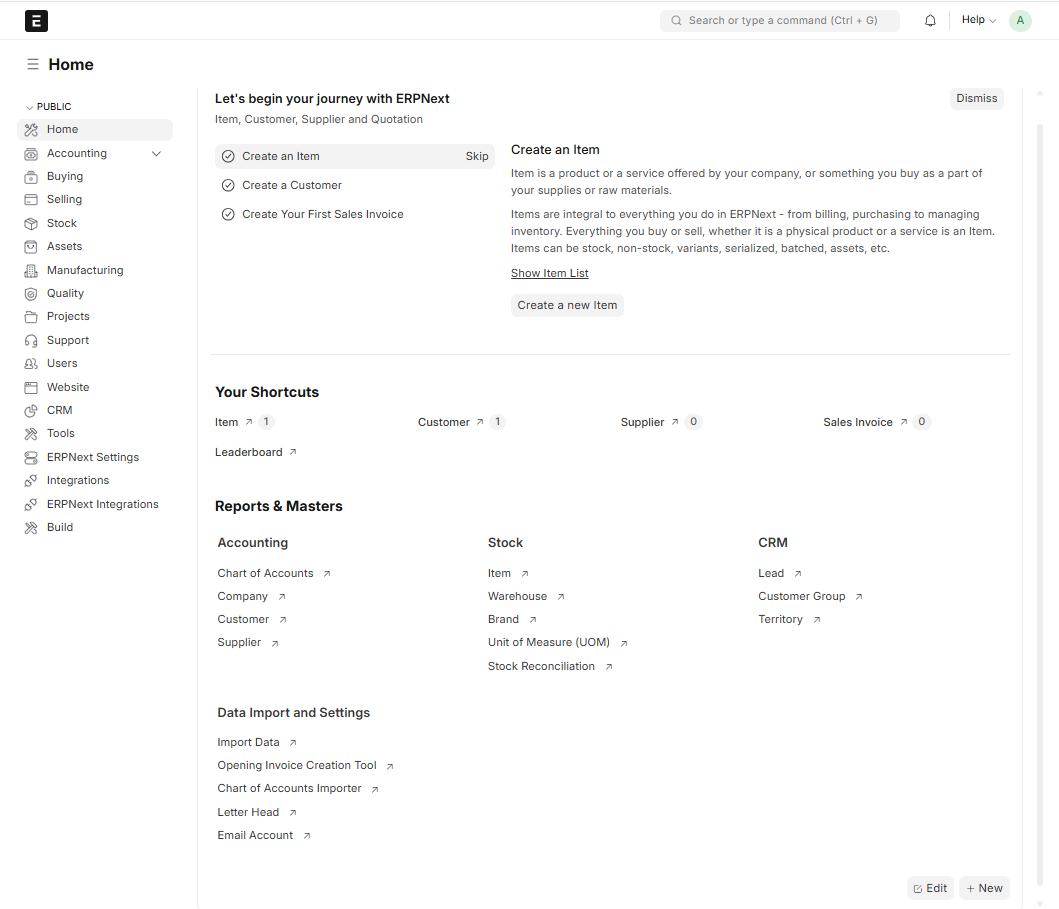The width and height of the screenshot is (1059, 909).
Task: Click the Projects folder icon
Action: (31, 317)
